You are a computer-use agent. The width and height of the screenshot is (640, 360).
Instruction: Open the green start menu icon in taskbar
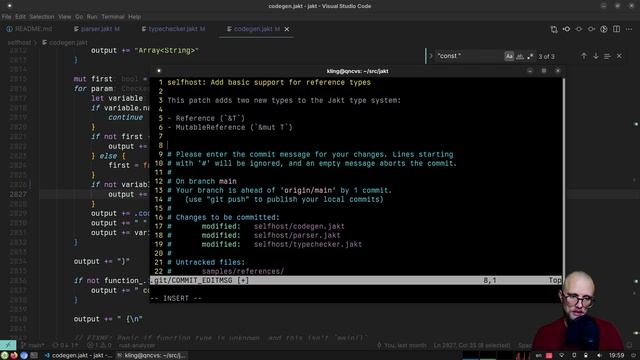(x=4, y=356)
